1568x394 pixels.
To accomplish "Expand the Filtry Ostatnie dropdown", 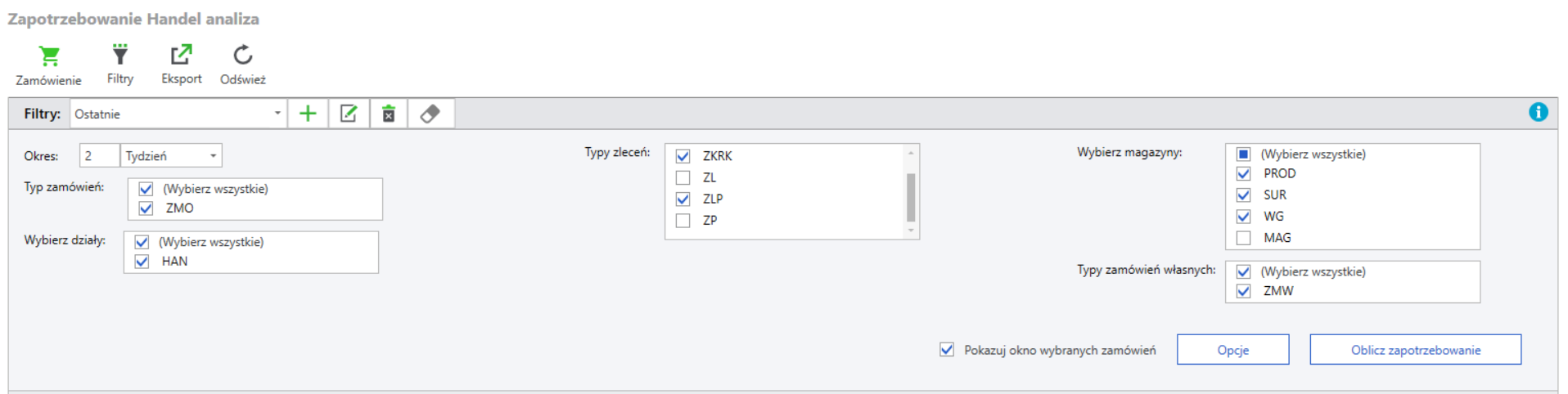I will coord(277,114).
